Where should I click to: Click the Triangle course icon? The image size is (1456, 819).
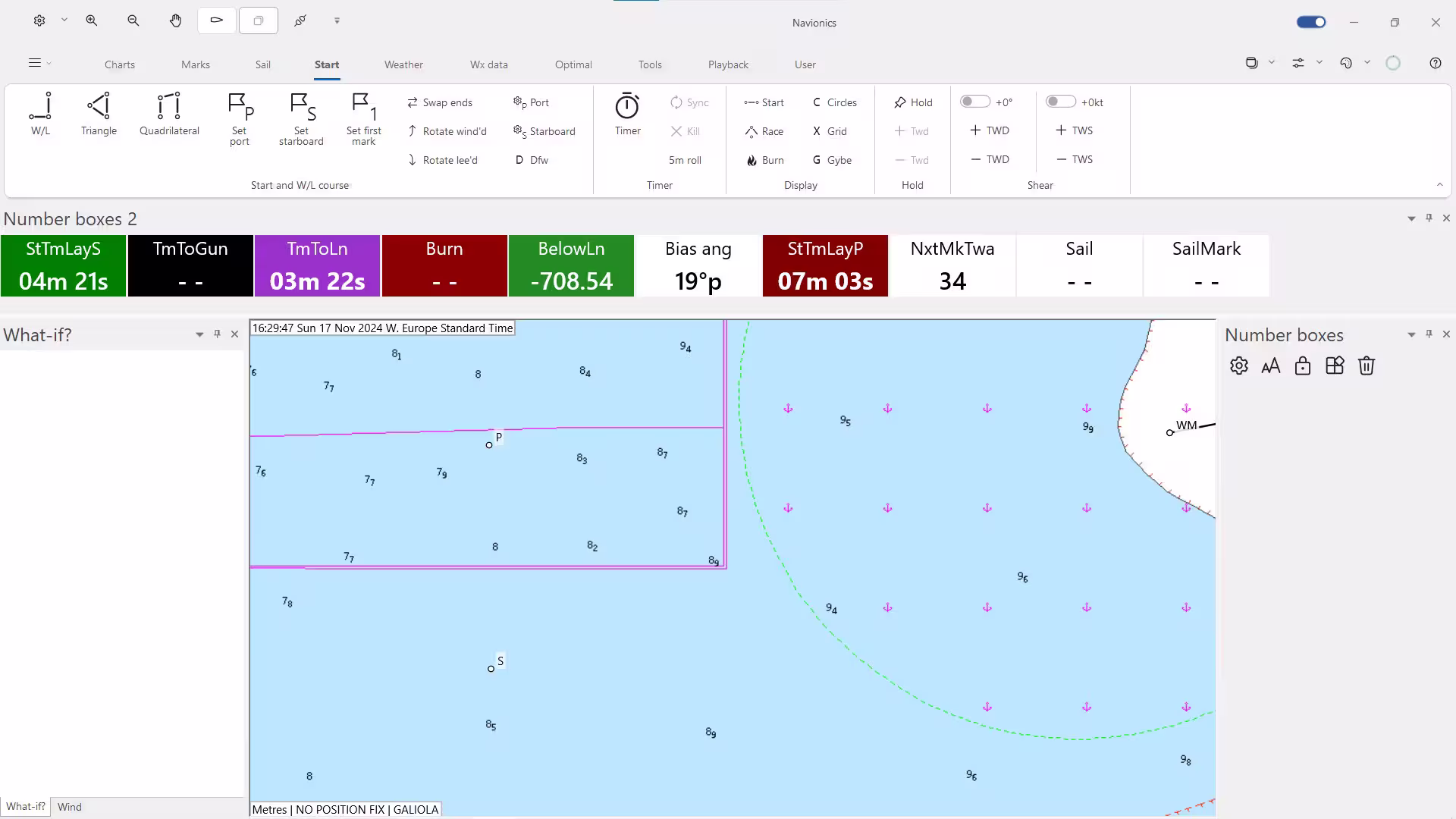(x=99, y=107)
